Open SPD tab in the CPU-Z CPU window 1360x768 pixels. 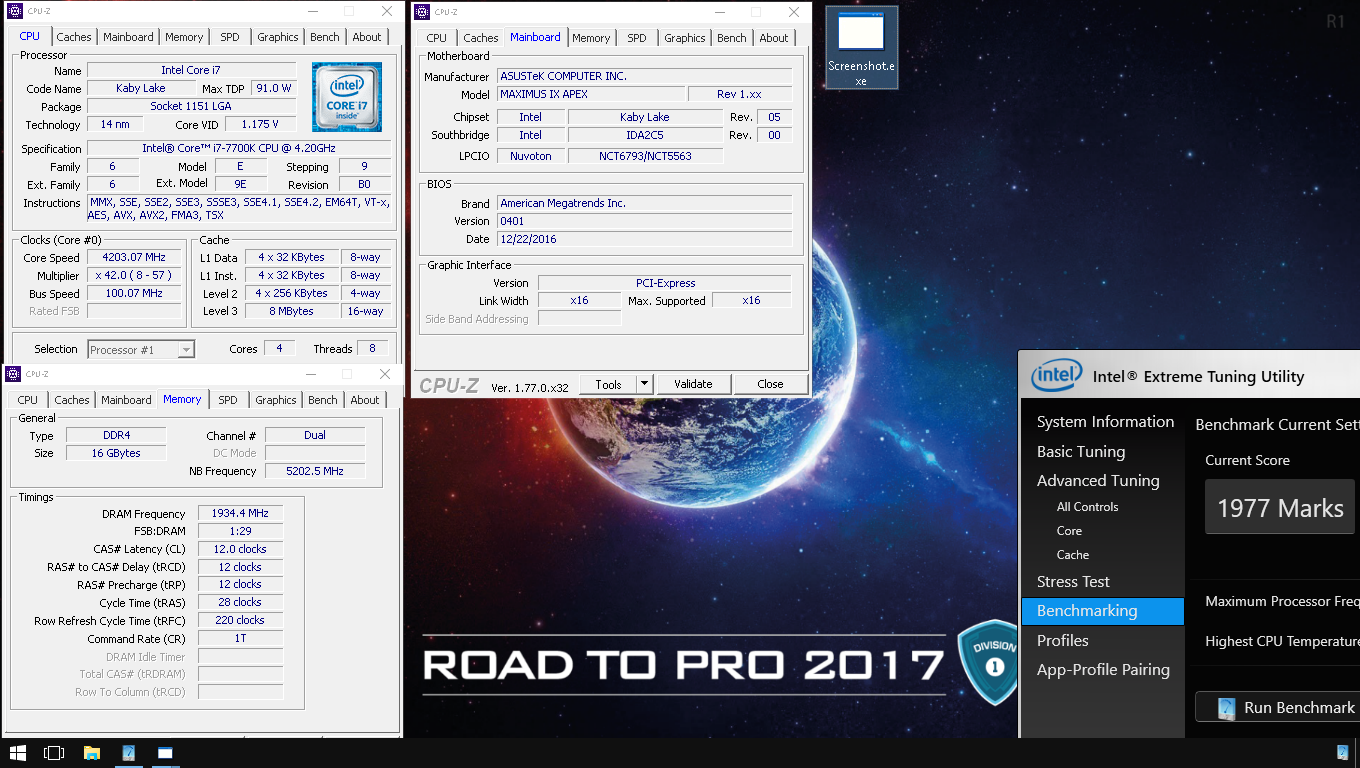(x=230, y=37)
